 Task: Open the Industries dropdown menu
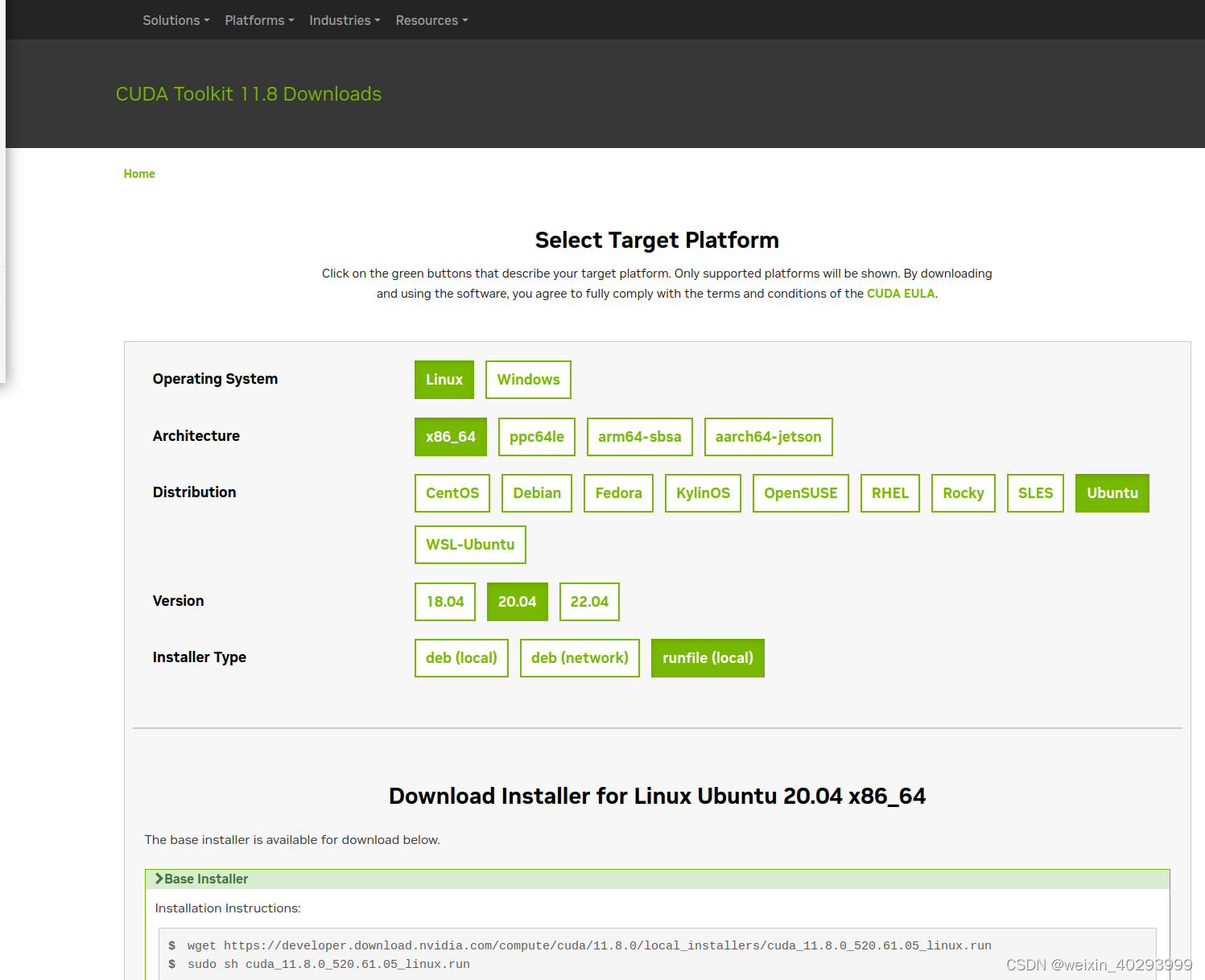345,20
